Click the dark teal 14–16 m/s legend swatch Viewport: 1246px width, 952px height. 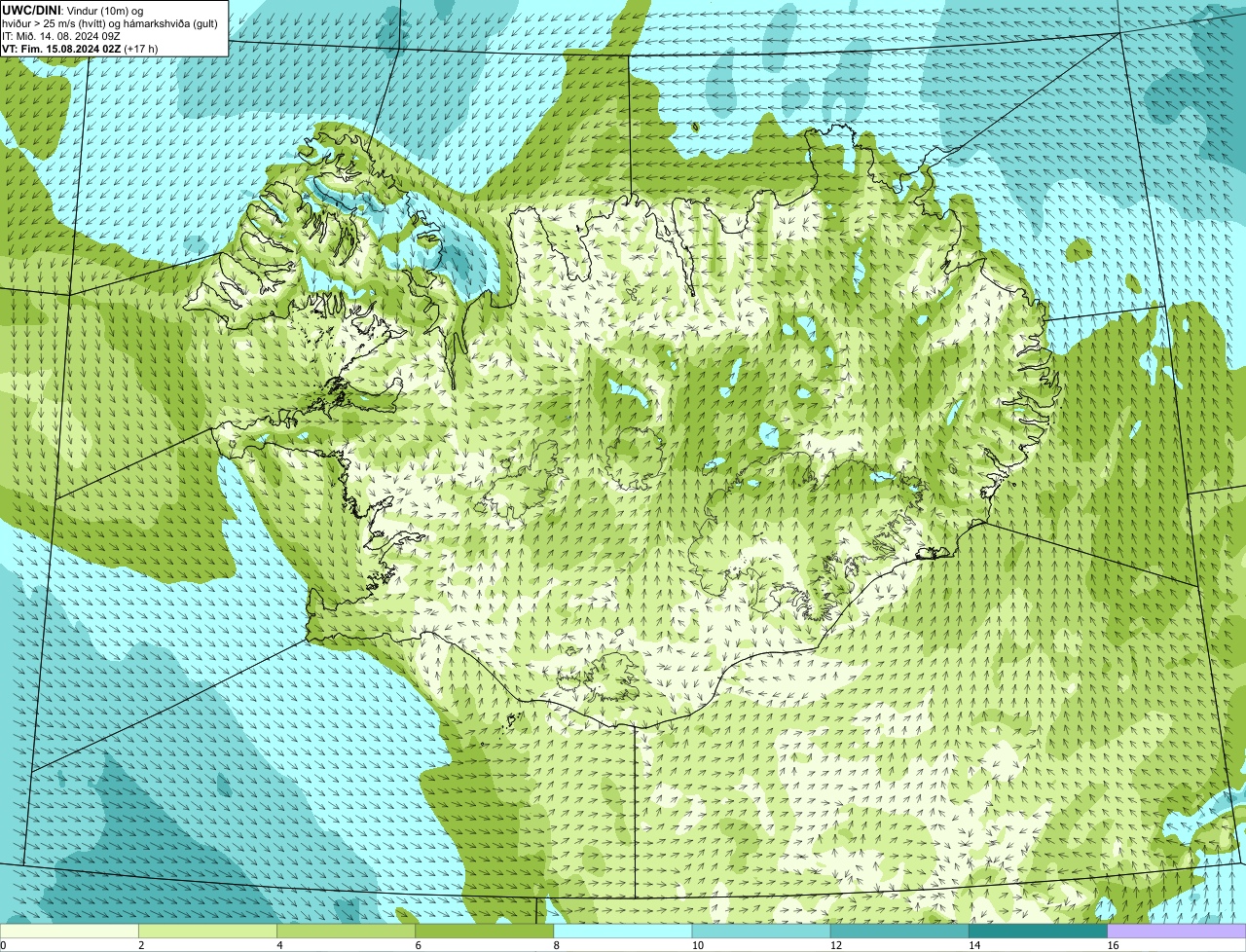pyautogui.click(x=1038, y=931)
